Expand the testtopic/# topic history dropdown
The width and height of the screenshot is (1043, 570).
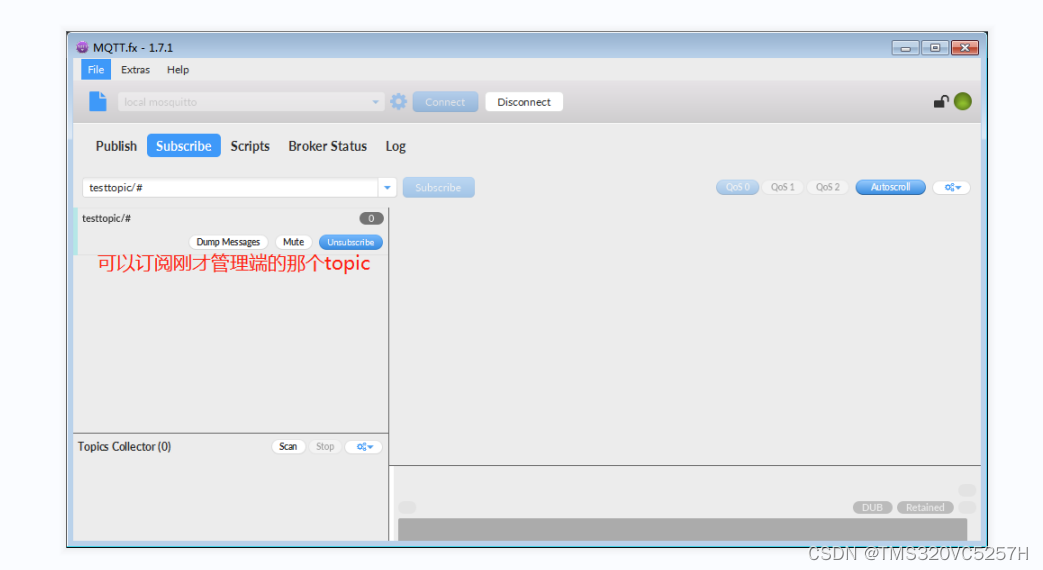(387, 188)
